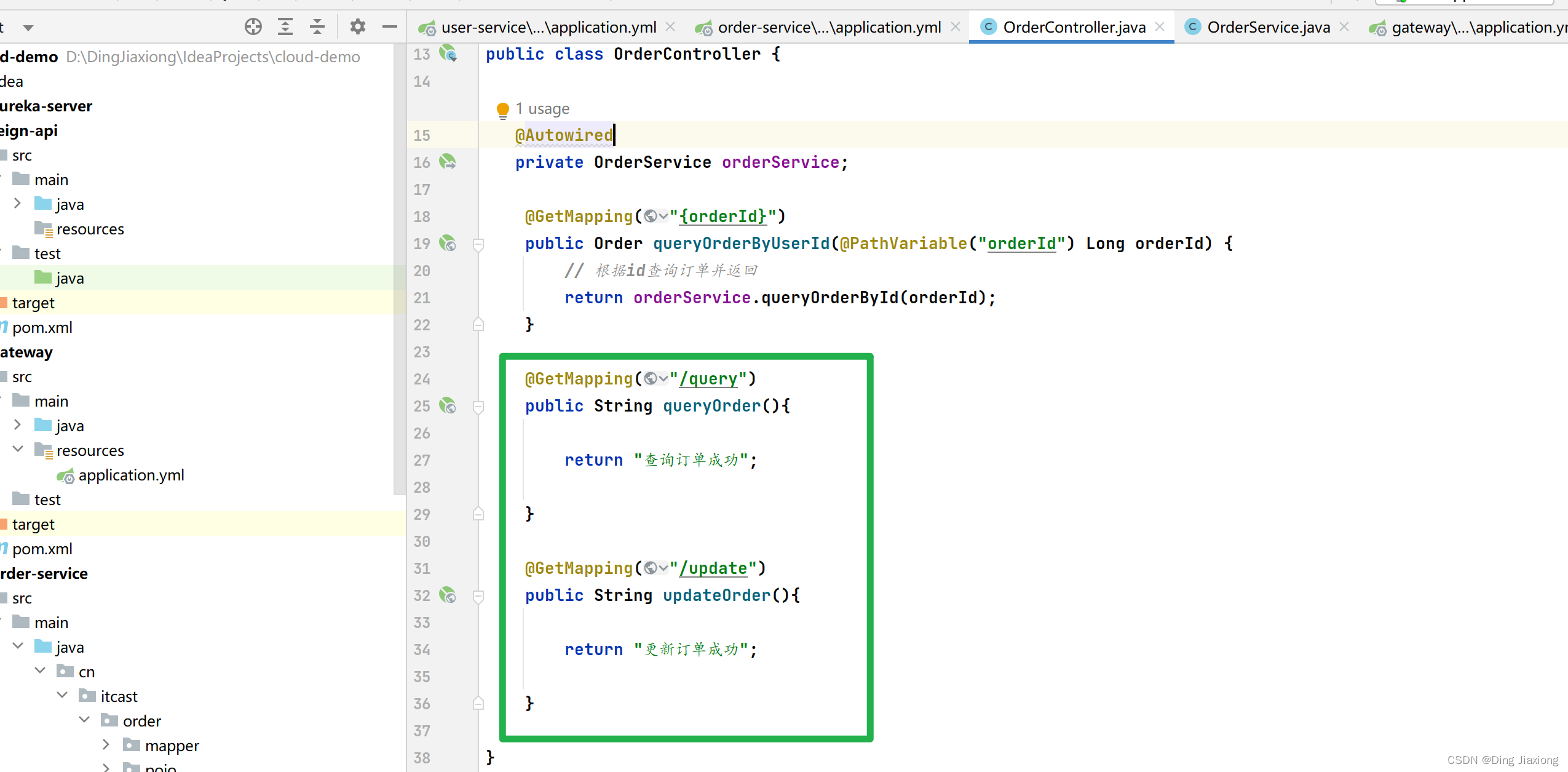Click fold end marker on line 22
The height and width of the screenshot is (772, 1568).
[x=478, y=324]
